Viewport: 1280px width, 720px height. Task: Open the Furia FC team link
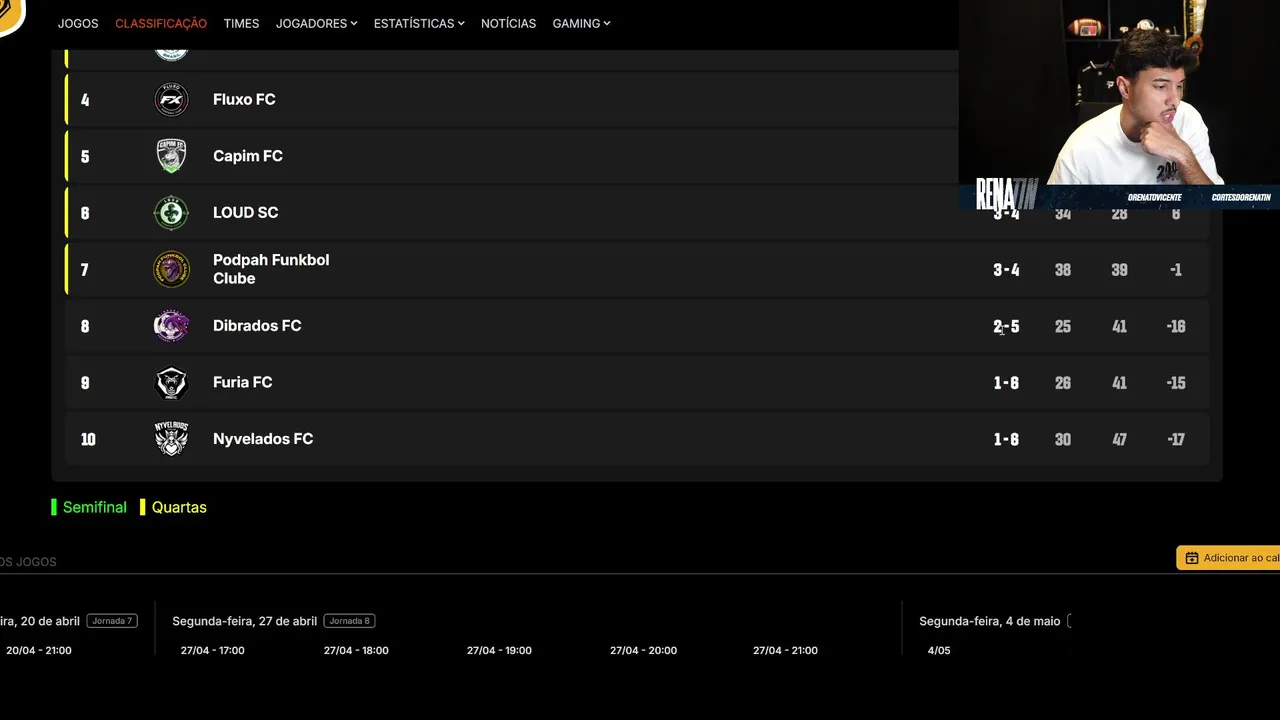click(x=242, y=382)
